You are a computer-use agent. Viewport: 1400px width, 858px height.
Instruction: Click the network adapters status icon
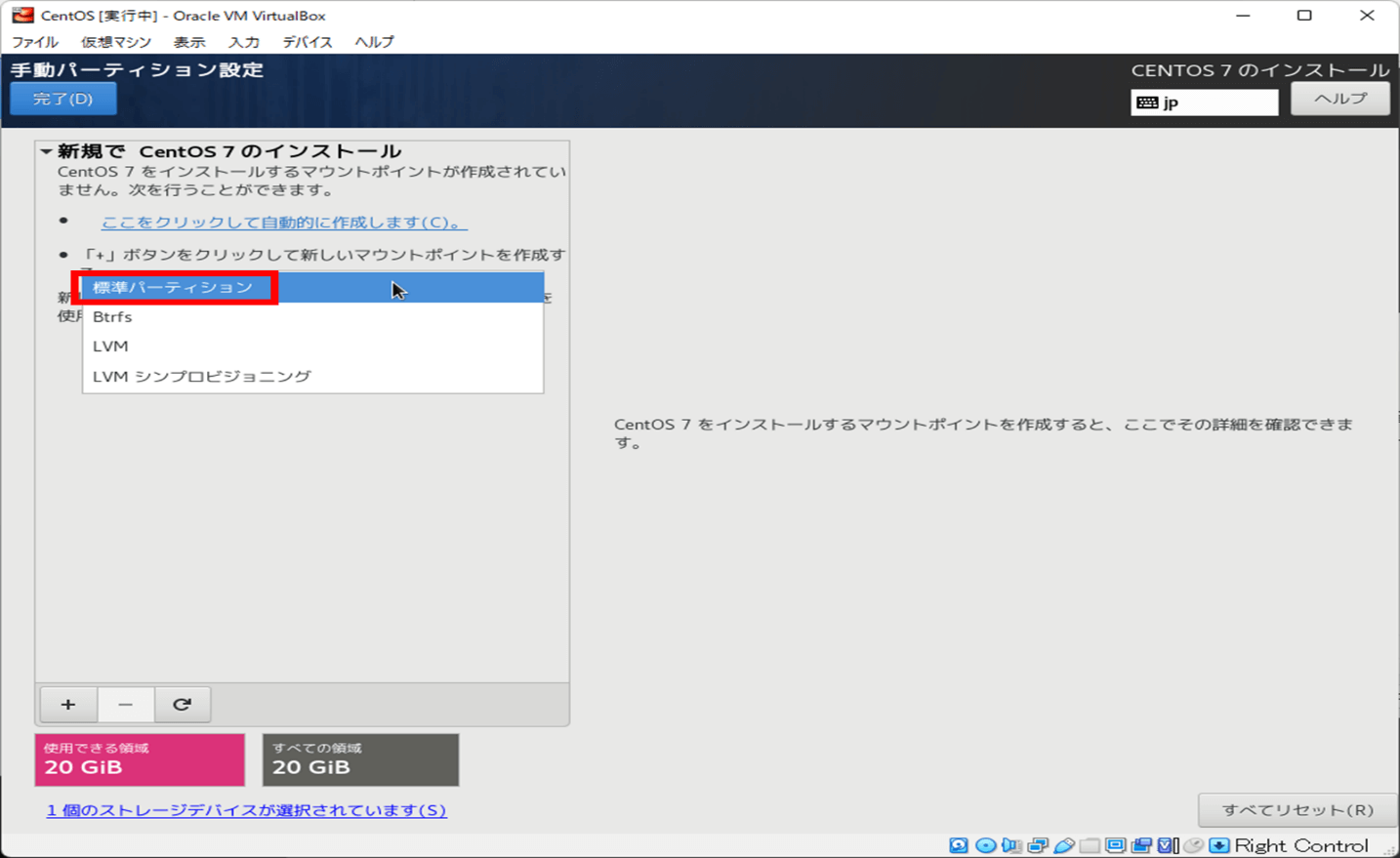click(1038, 845)
